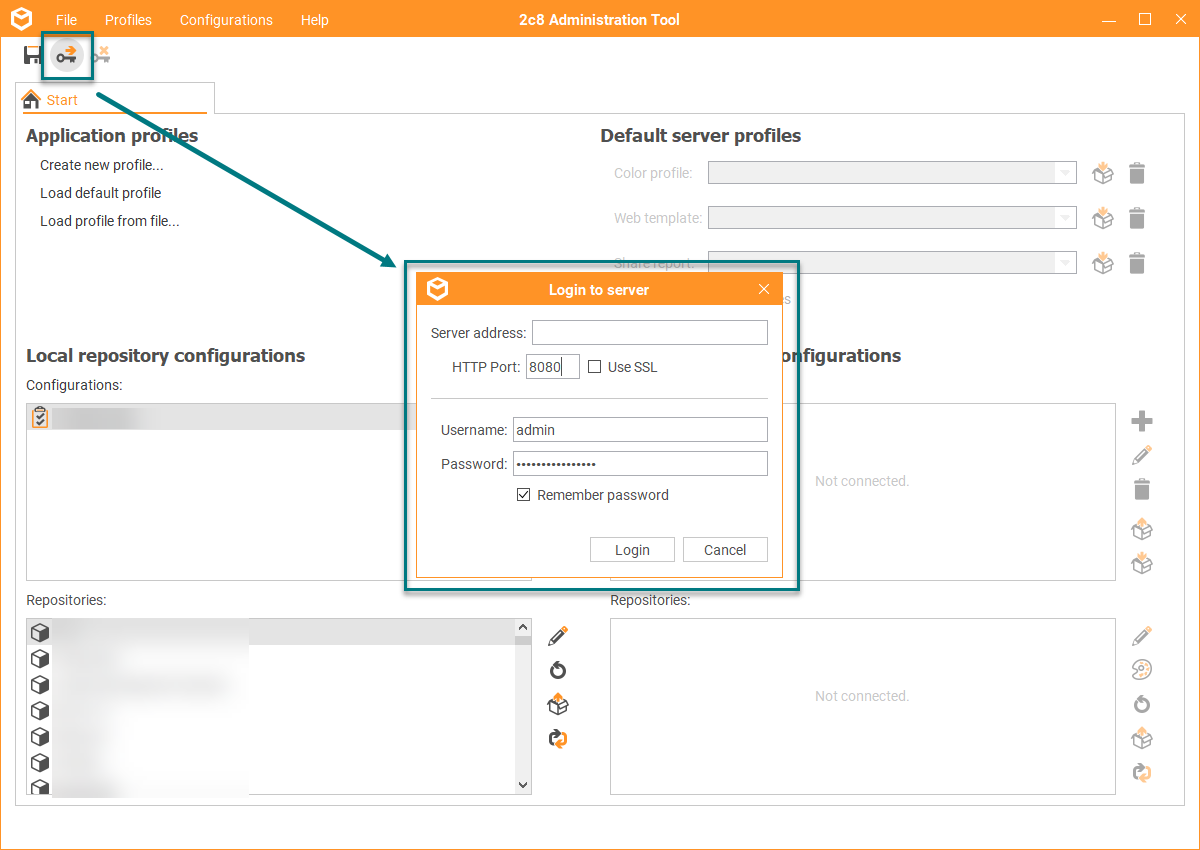Reload the local repository with the circular arrow icon
This screenshot has width=1200, height=850.
[x=558, y=670]
